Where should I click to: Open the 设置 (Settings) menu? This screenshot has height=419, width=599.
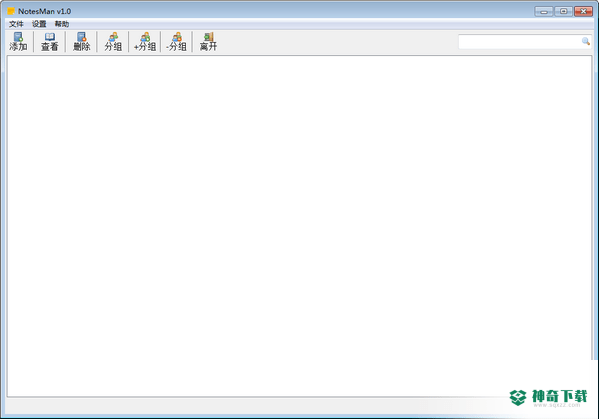(39, 24)
